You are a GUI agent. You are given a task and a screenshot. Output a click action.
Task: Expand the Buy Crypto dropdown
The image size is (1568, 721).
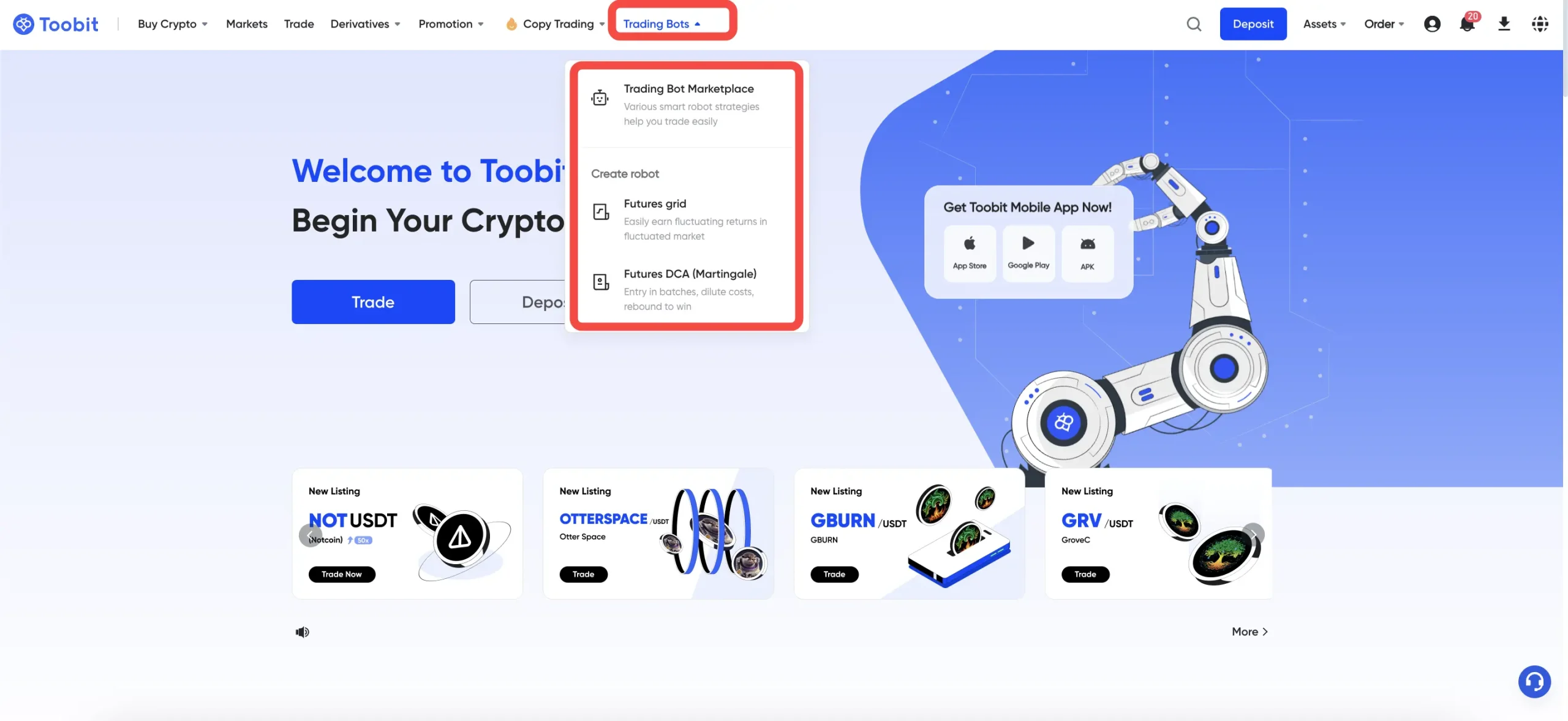point(173,24)
